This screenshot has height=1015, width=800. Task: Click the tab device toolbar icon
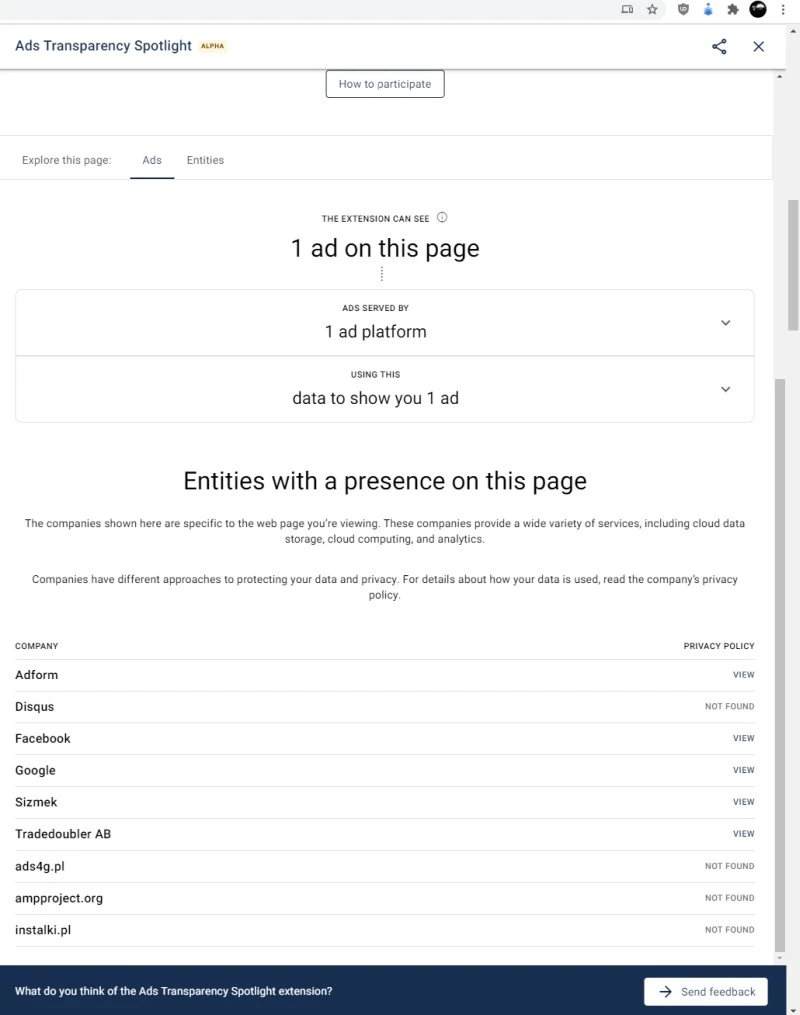(627, 9)
